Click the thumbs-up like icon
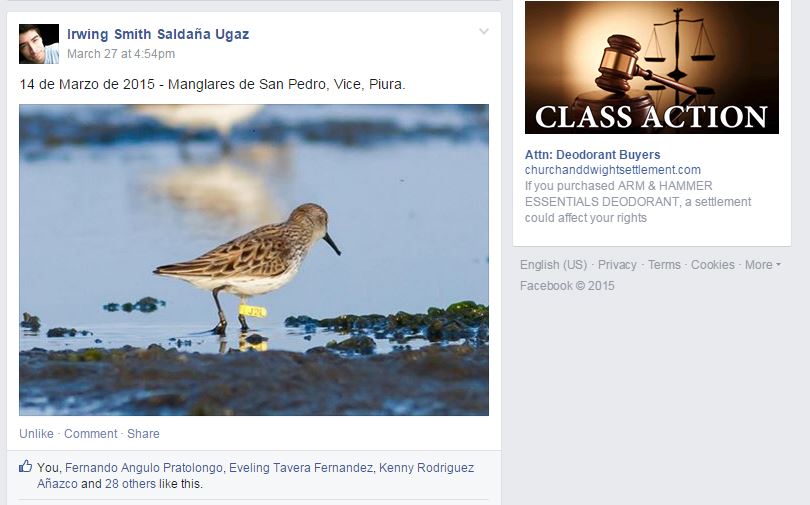Image resolution: width=810 pixels, height=505 pixels. click(25, 466)
